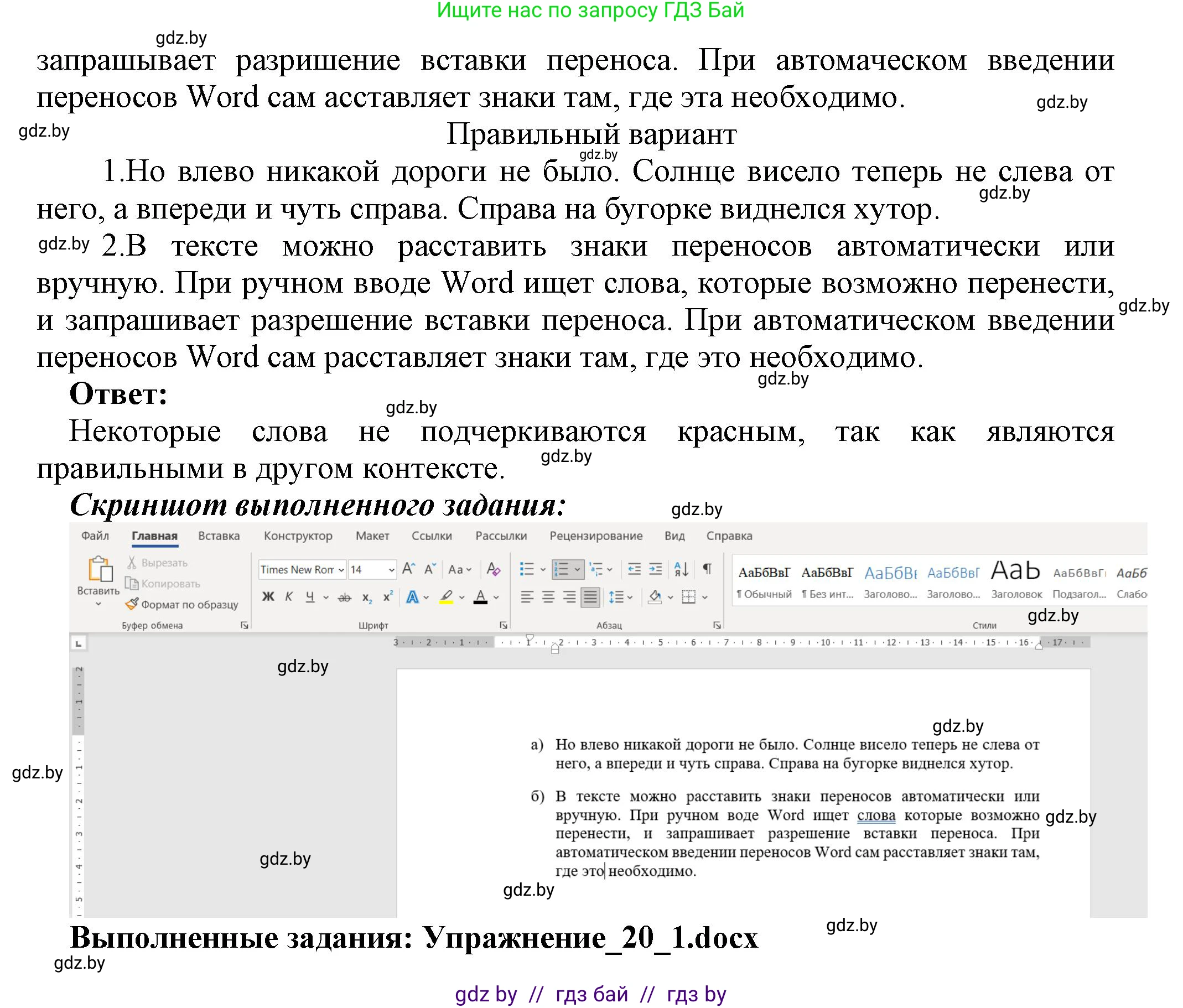The width and height of the screenshot is (1183, 1008).
Task: Expand the highlight color dropdown arrow
Action: click(x=461, y=597)
